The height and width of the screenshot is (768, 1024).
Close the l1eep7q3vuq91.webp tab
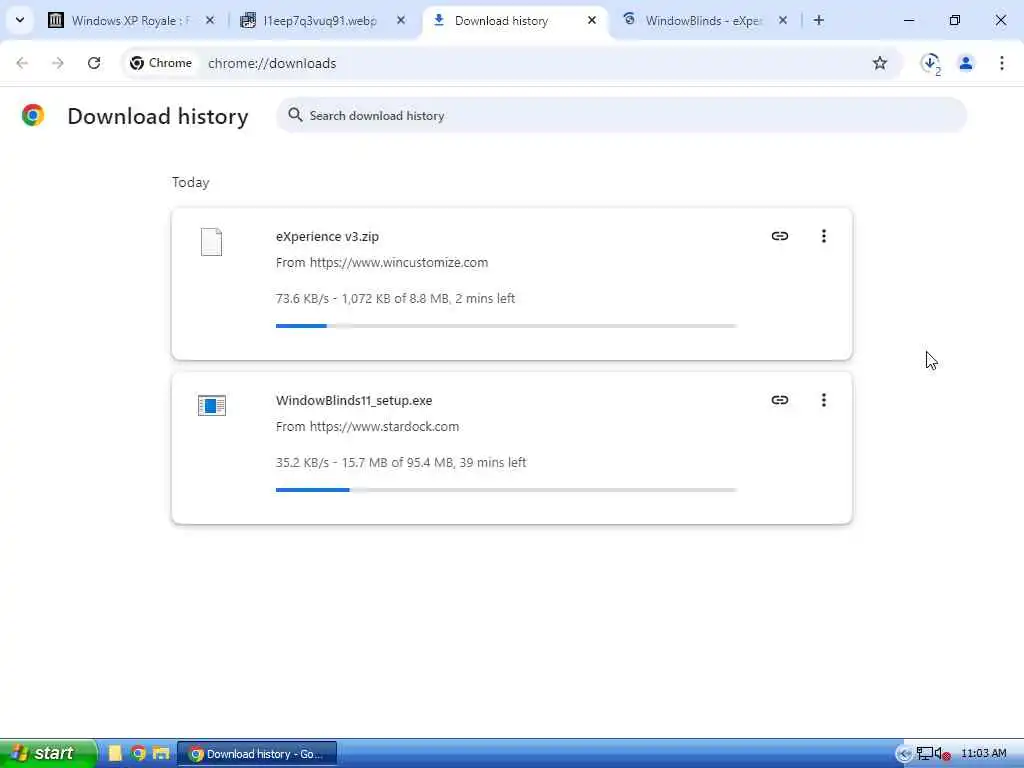(401, 21)
